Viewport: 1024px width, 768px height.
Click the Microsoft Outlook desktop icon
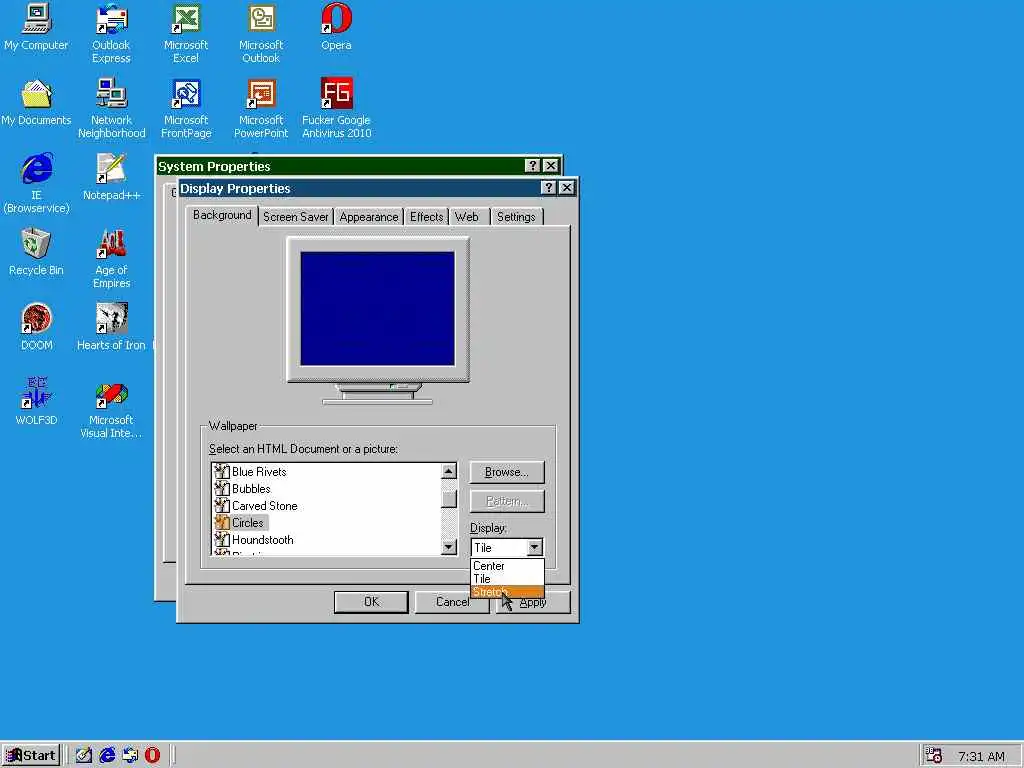pyautogui.click(x=261, y=33)
